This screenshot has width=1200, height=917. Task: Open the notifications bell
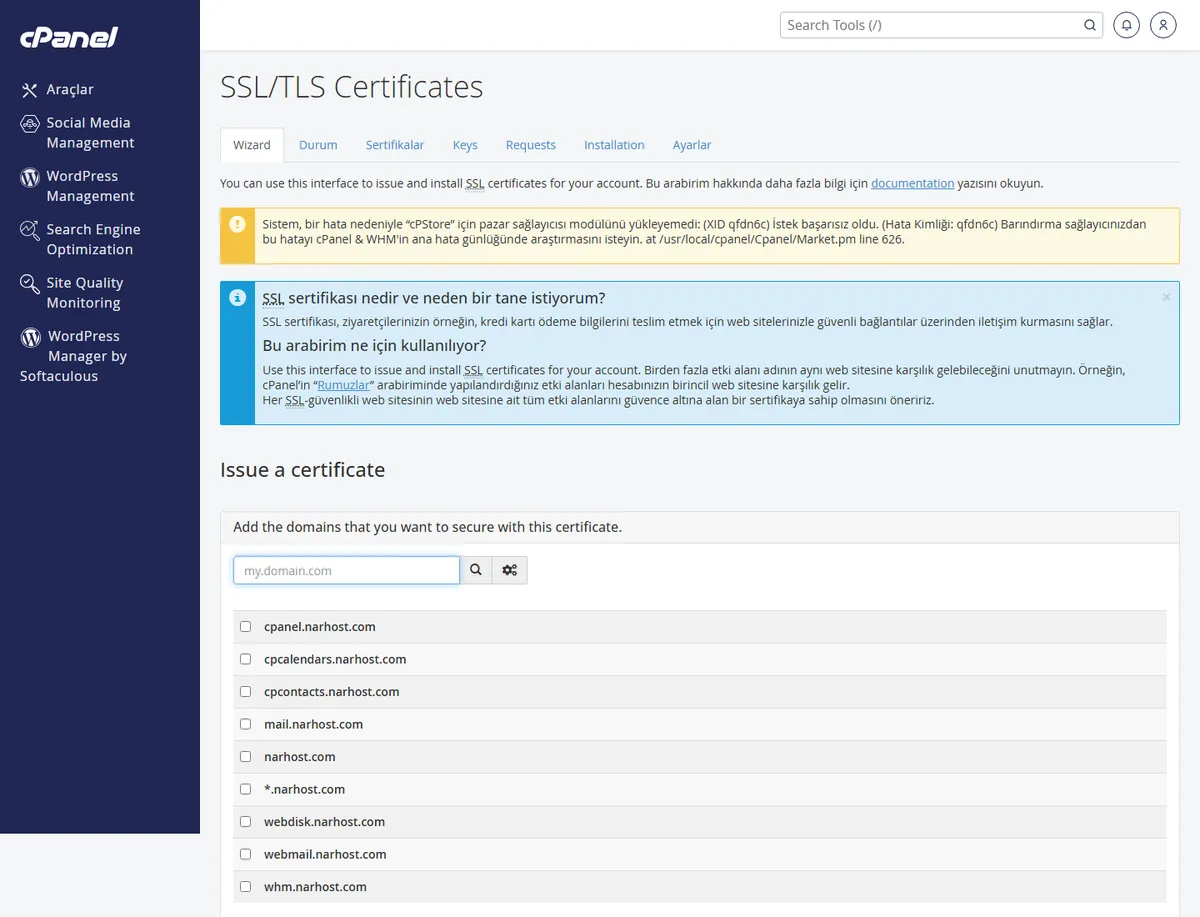pyautogui.click(x=1126, y=25)
